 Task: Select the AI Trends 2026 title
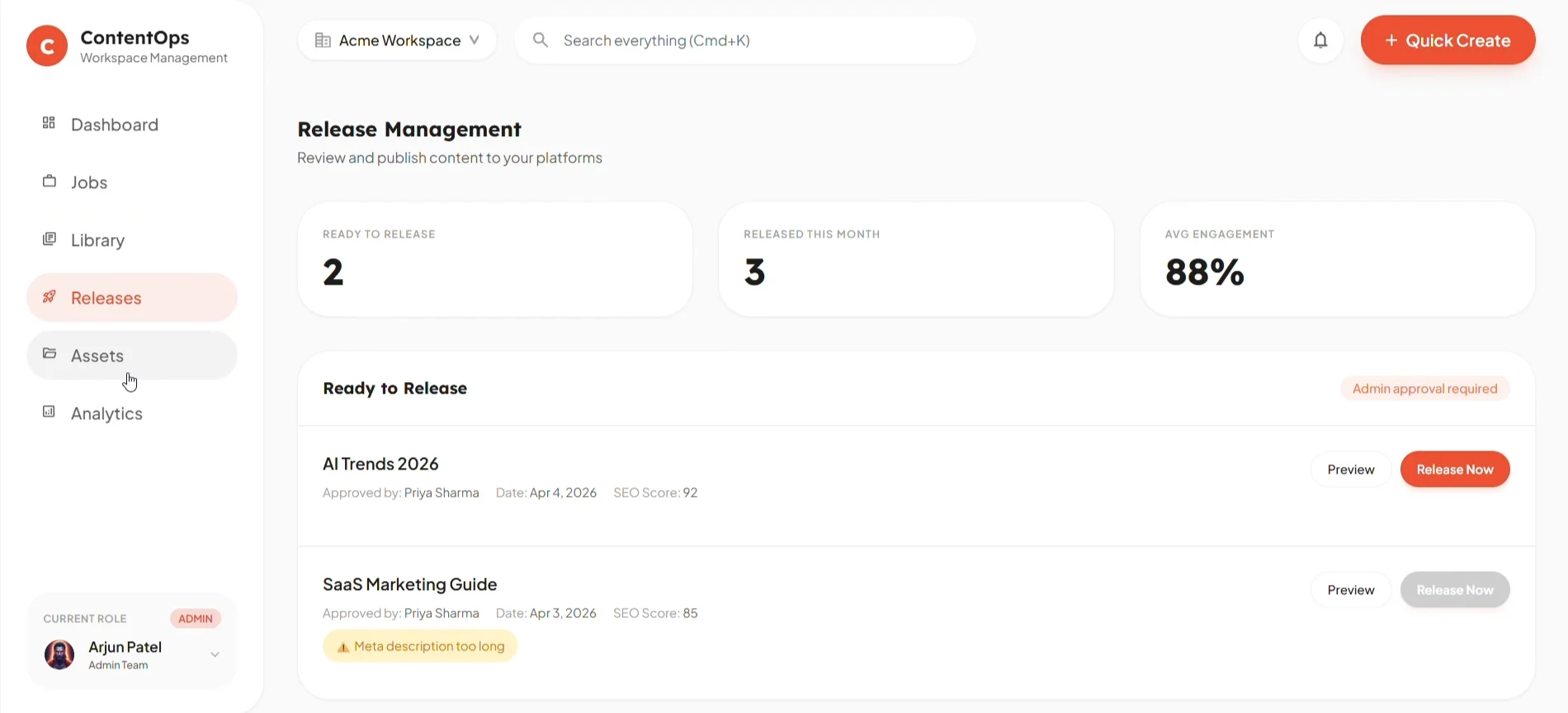380,464
